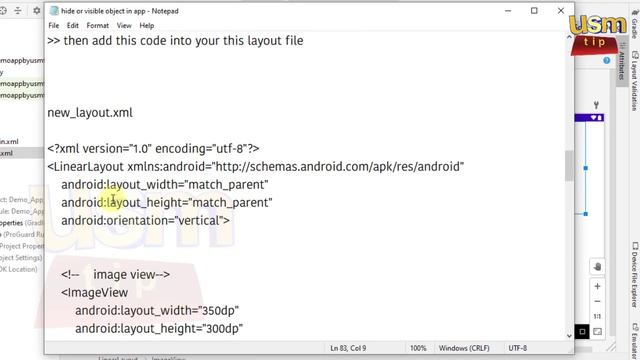
Task: Open the Emulator side tab
Action: 635,341
